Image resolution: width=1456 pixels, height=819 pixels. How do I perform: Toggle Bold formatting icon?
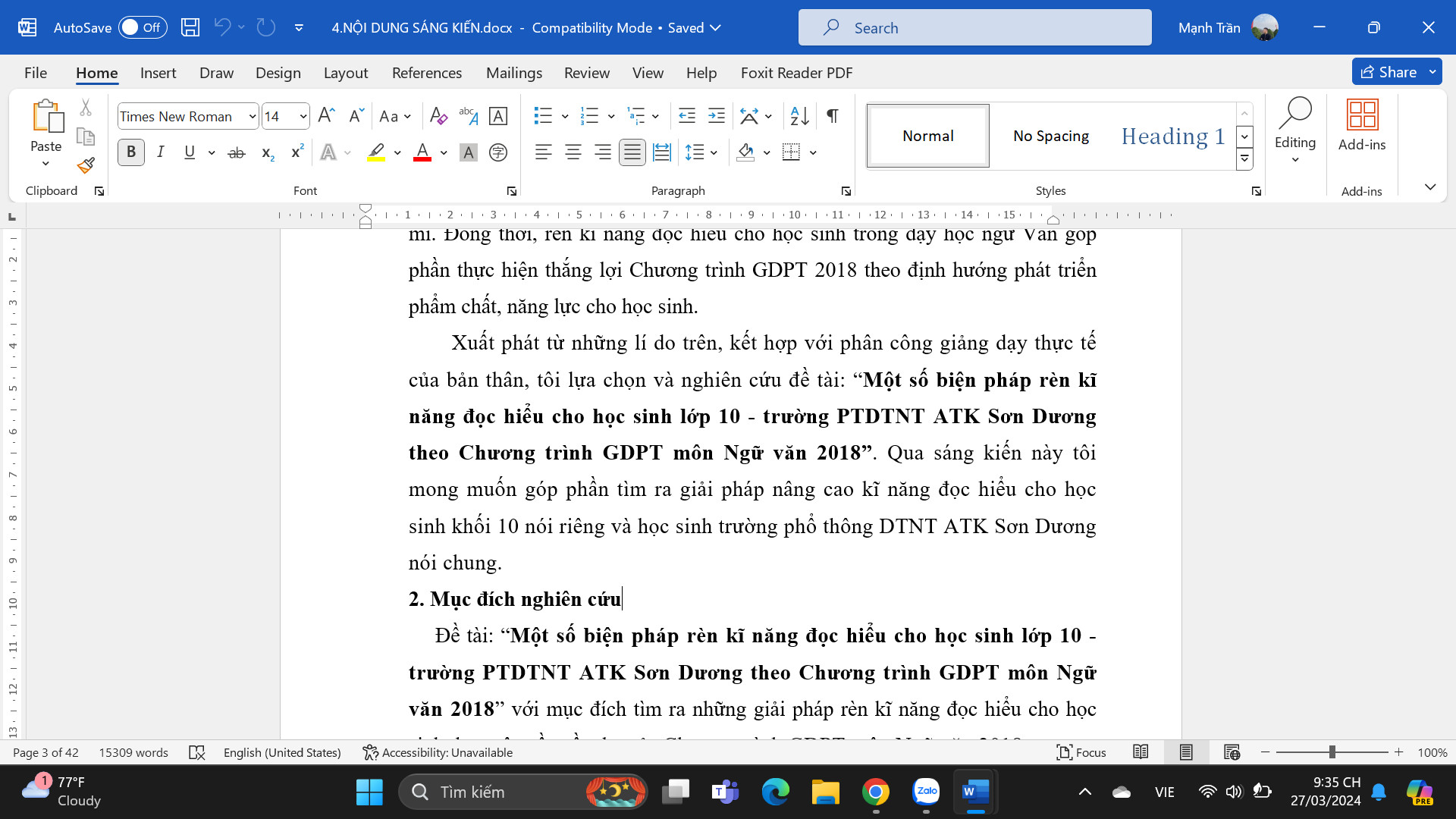pos(130,152)
